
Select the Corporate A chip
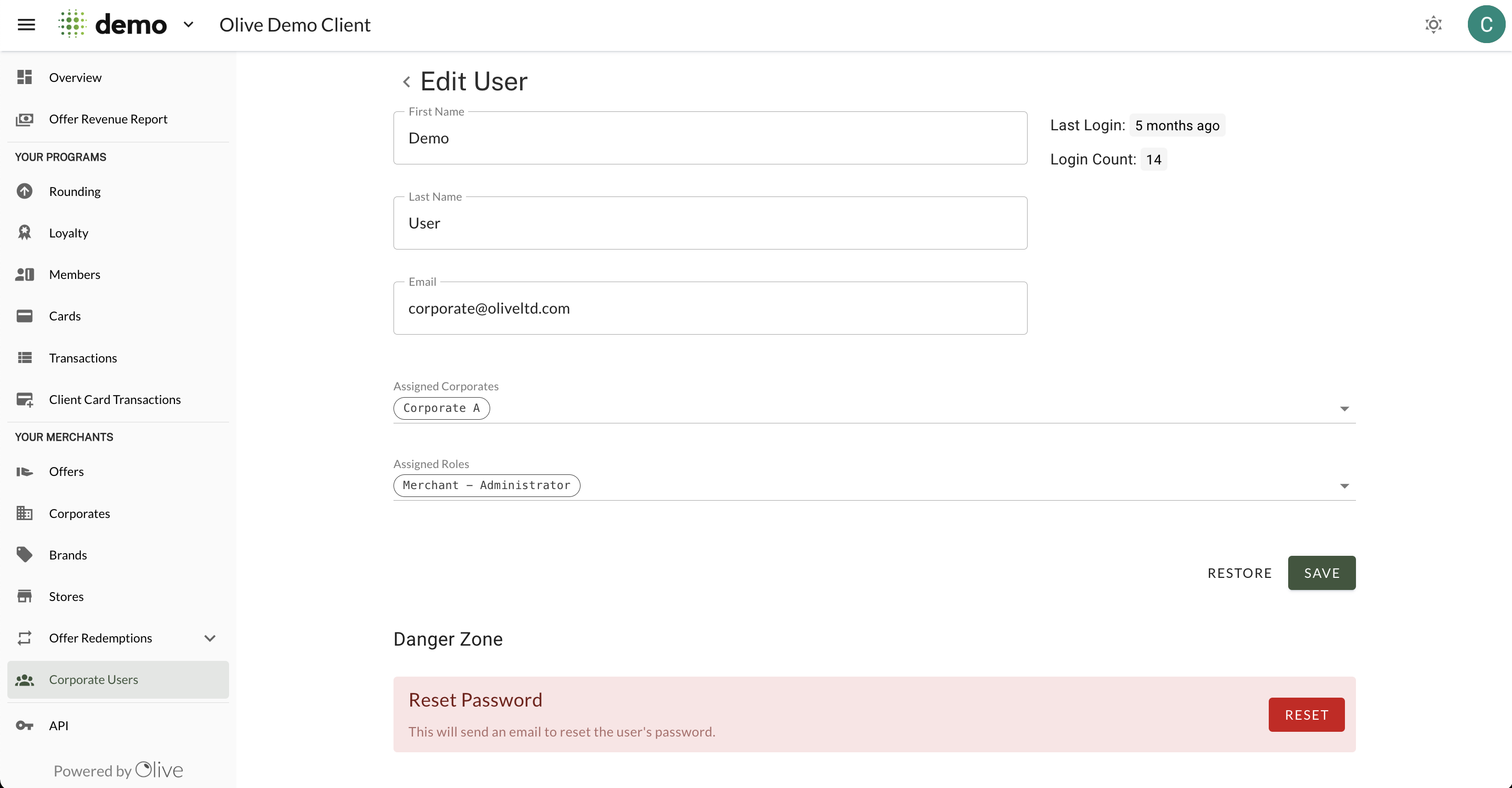[x=441, y=408]
